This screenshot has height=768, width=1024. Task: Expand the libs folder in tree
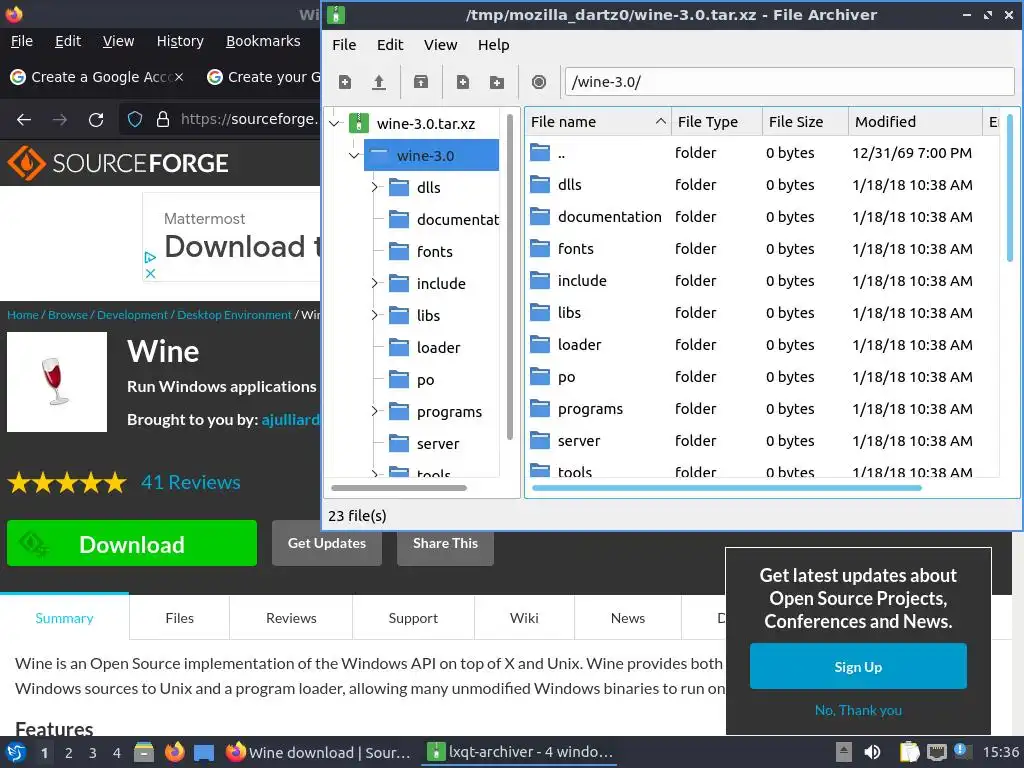pos(375,315)
